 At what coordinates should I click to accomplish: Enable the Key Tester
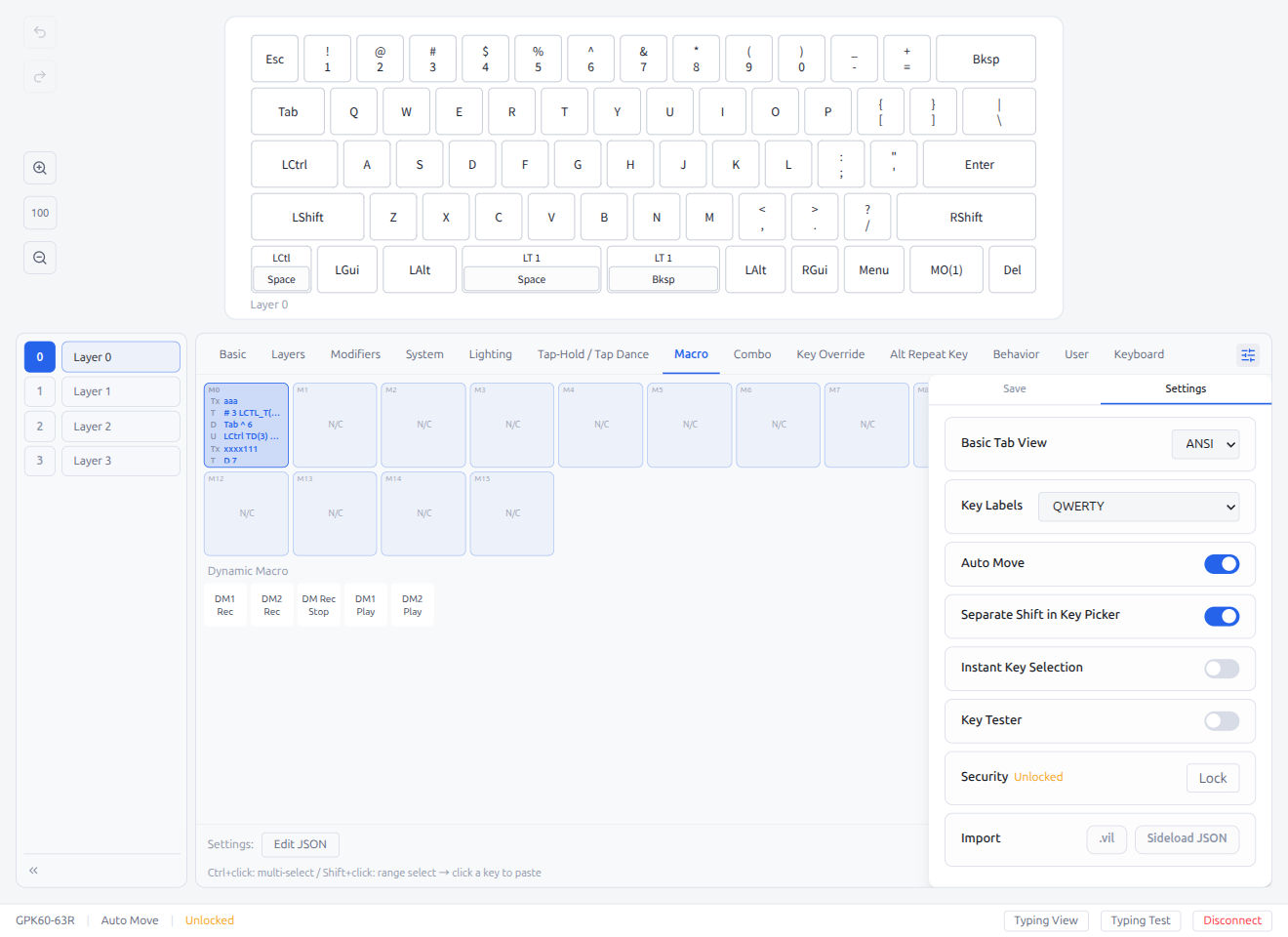click(x=1222, y=720)
